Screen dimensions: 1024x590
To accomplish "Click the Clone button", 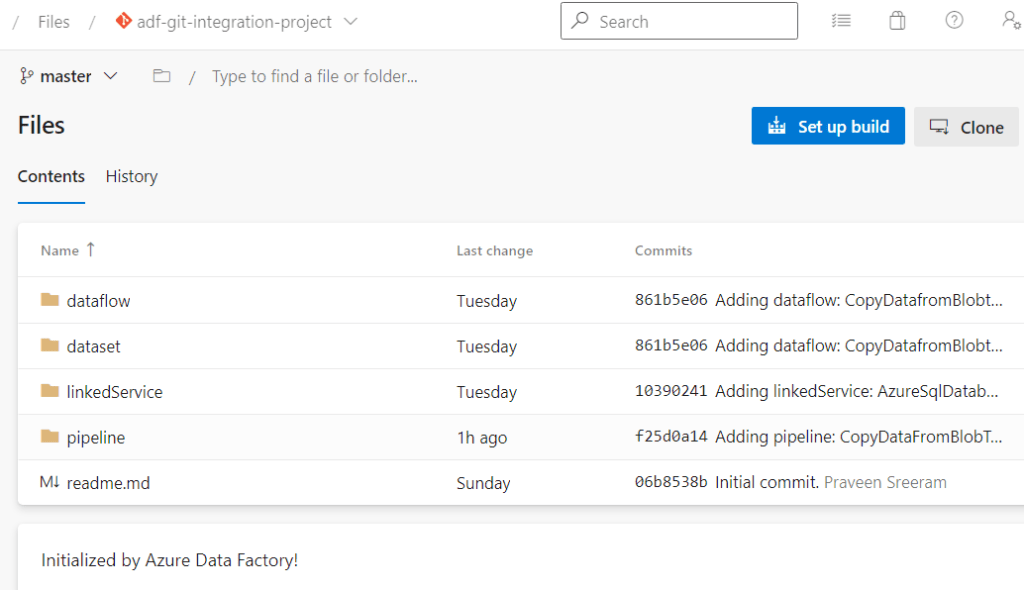I will tap(966, 127).
